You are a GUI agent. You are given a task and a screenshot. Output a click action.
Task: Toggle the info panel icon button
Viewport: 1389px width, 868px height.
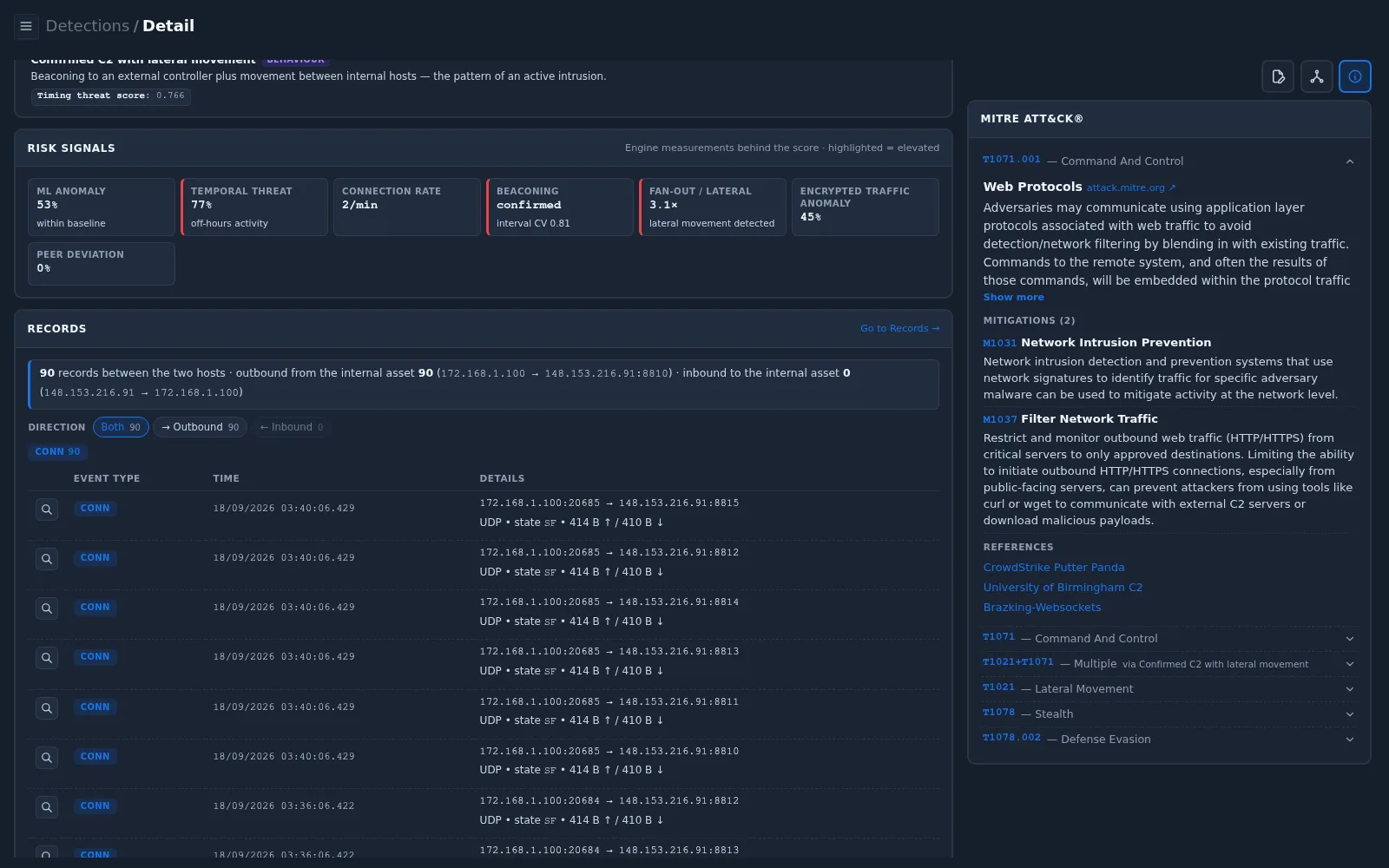point(1355,76)
